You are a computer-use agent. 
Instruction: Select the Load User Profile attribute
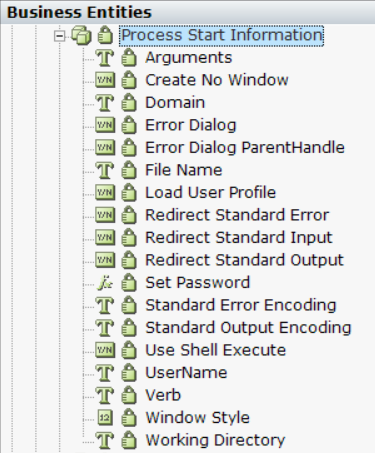tap(210, 193)
